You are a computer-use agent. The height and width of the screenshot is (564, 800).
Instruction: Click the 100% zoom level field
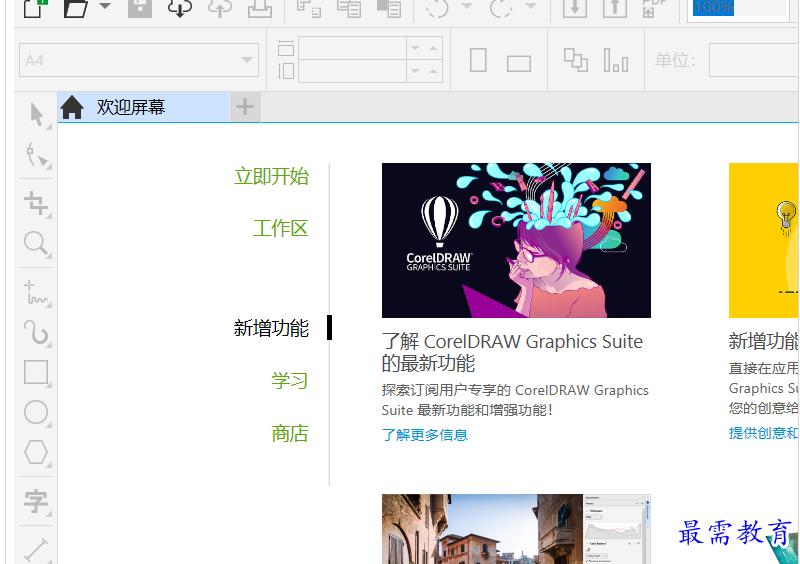point(739,8)
